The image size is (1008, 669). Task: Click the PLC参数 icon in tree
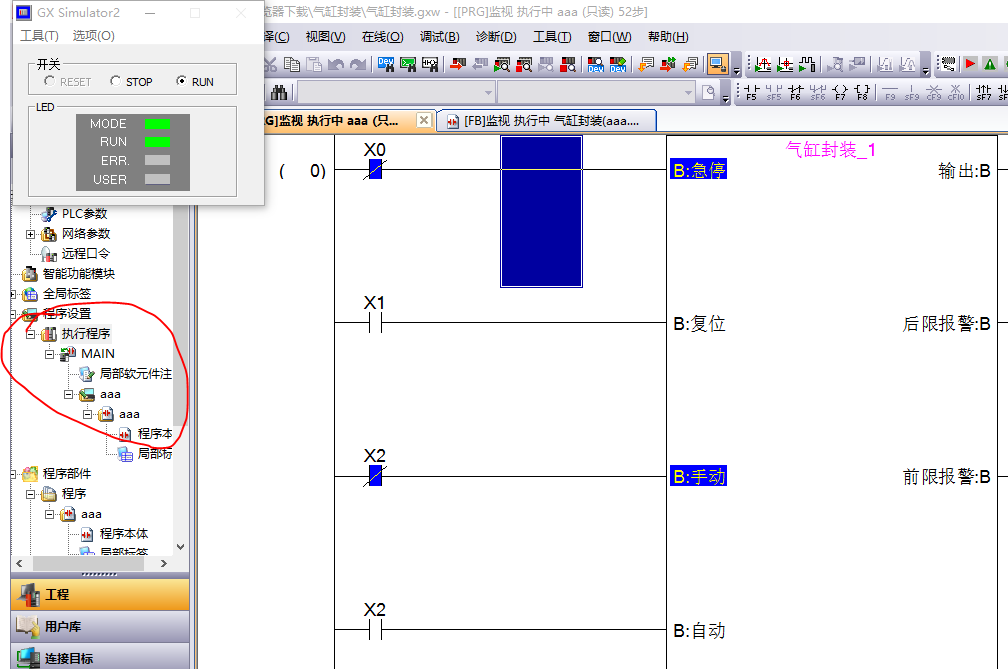pos(48,213)
